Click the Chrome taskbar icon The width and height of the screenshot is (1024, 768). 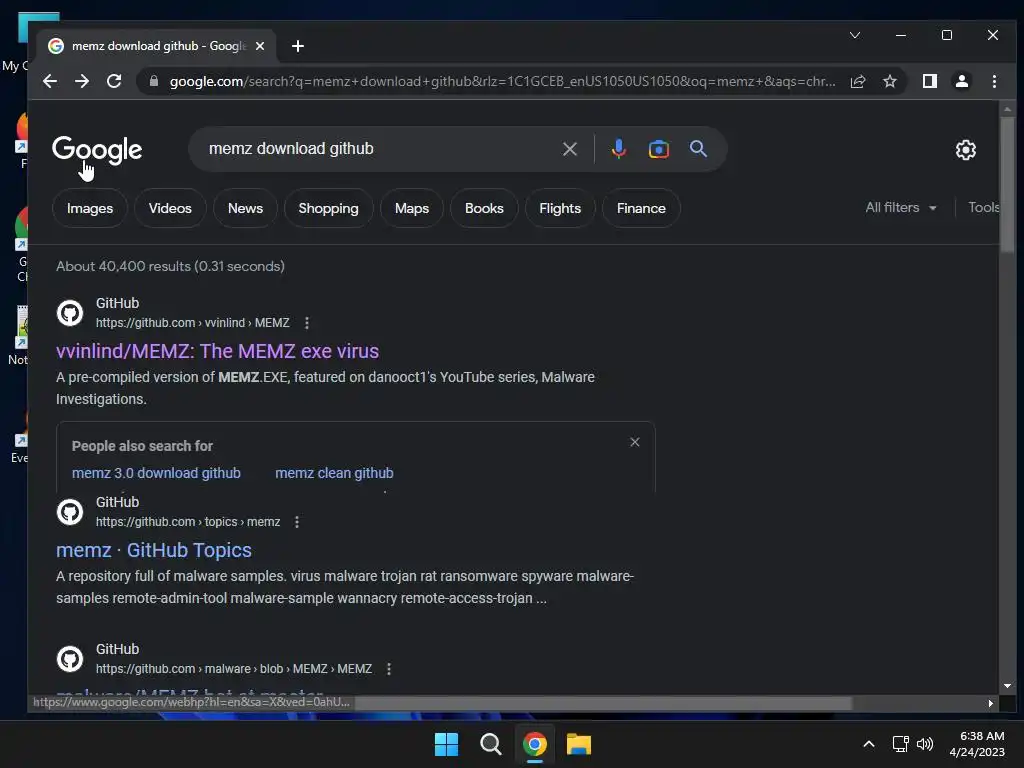pyautogui.click(x=534, y=744)
